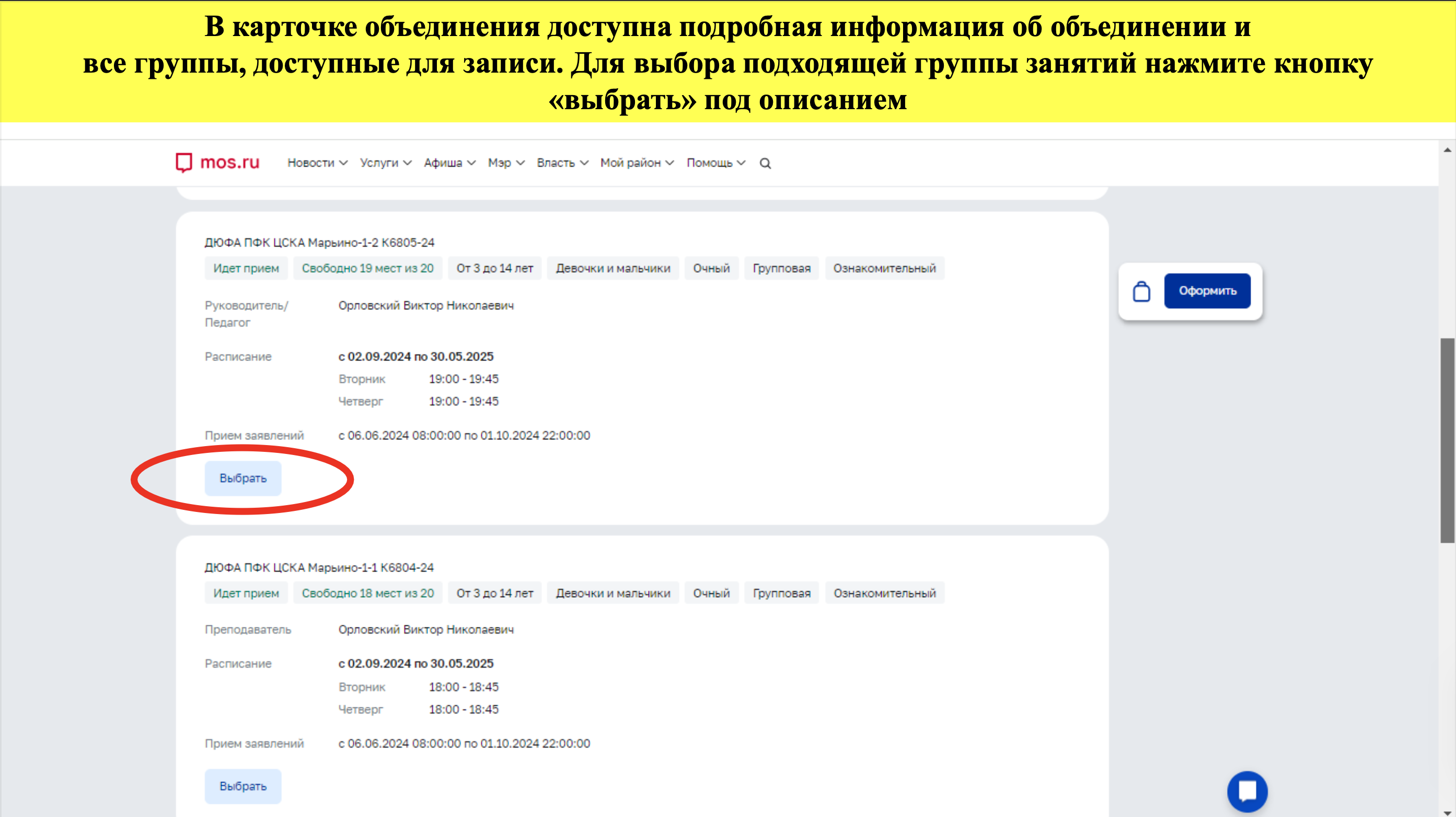Expand the Власть menu
Viewport: 1456px width, 817px height.
562,163
